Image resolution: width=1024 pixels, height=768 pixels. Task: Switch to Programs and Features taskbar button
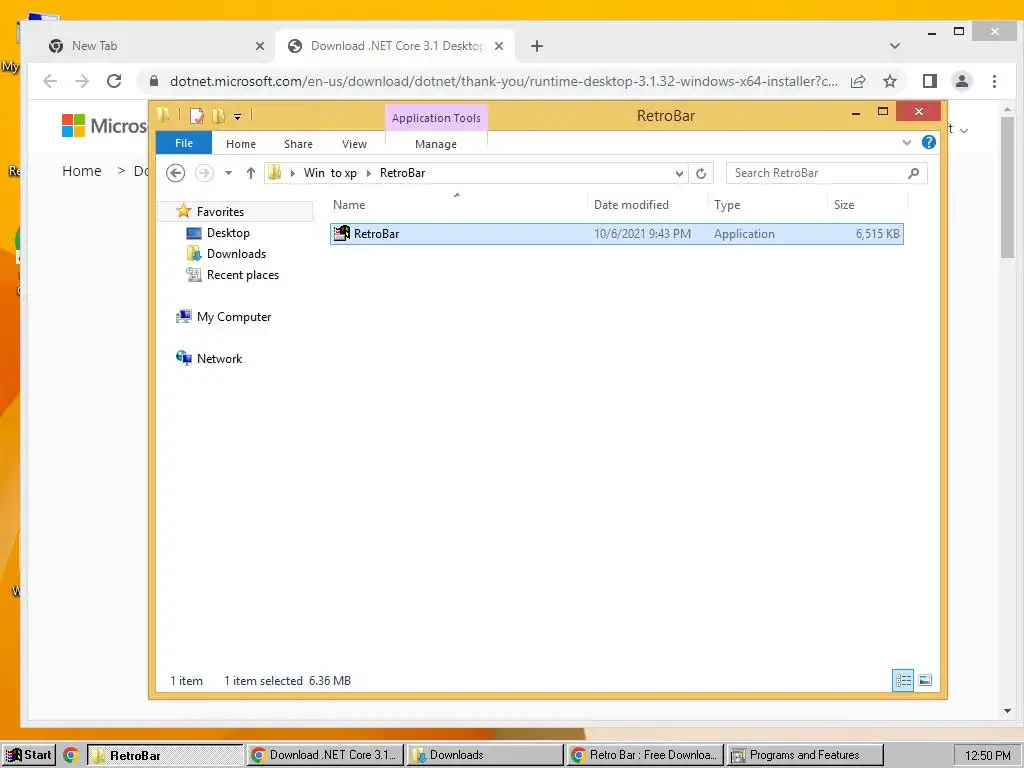pos(805,755)
